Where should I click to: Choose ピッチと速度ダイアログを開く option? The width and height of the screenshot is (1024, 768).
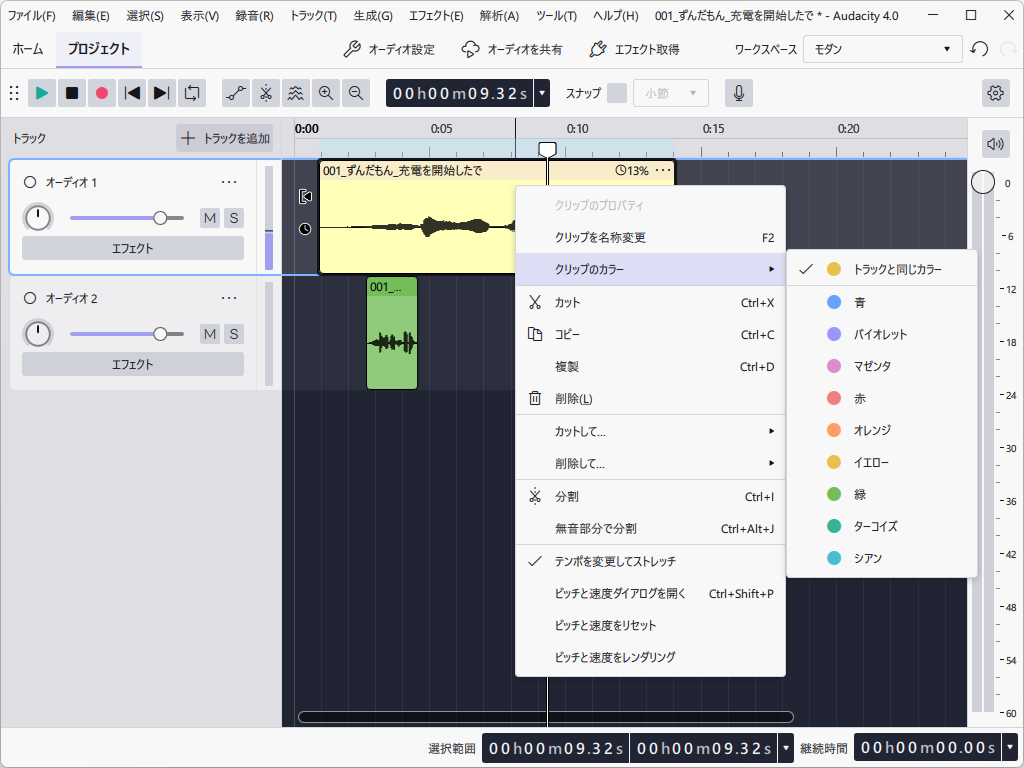(650, 594)
